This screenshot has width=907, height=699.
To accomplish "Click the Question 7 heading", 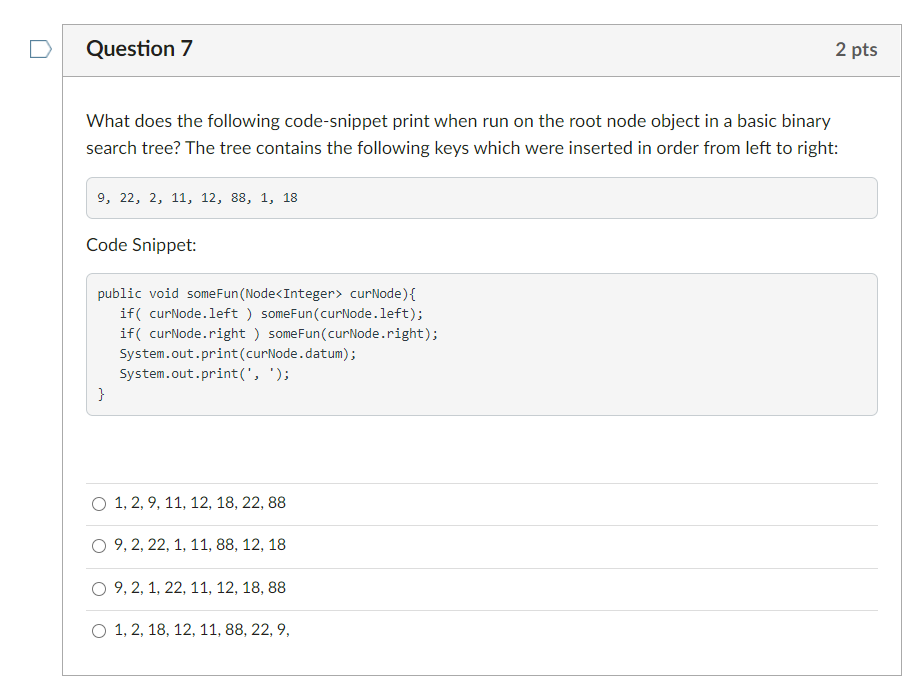I will (x=139, y=48).
